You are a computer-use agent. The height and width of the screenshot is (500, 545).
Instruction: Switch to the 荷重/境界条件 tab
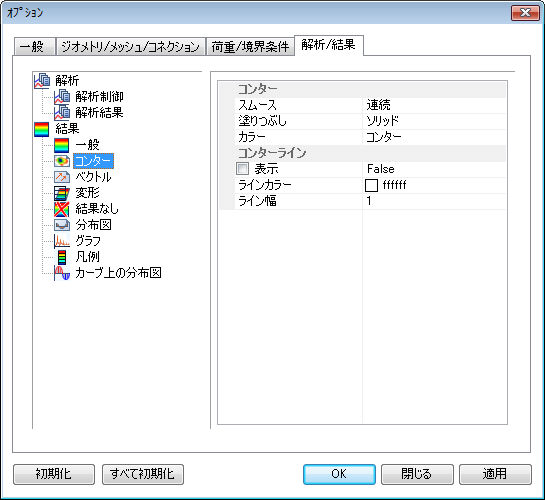click(250, 47)
